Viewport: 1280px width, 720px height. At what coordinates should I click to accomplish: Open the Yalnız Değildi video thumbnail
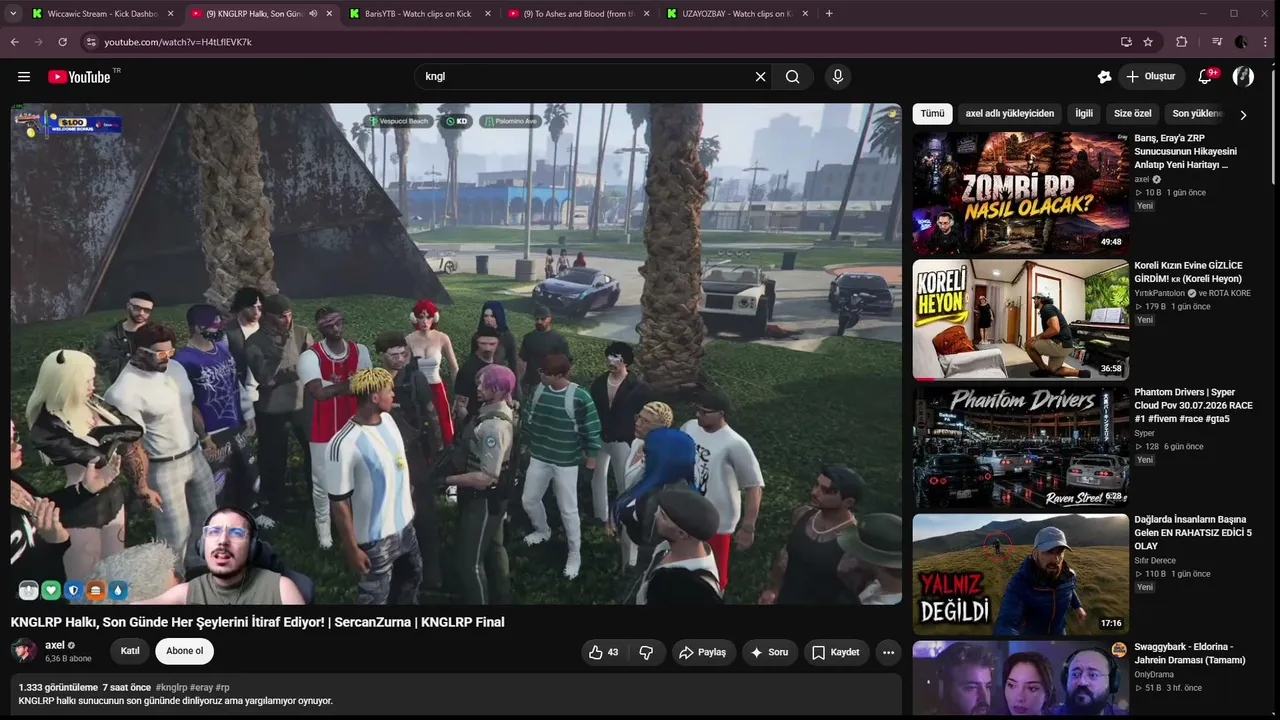pos(1020,574)
